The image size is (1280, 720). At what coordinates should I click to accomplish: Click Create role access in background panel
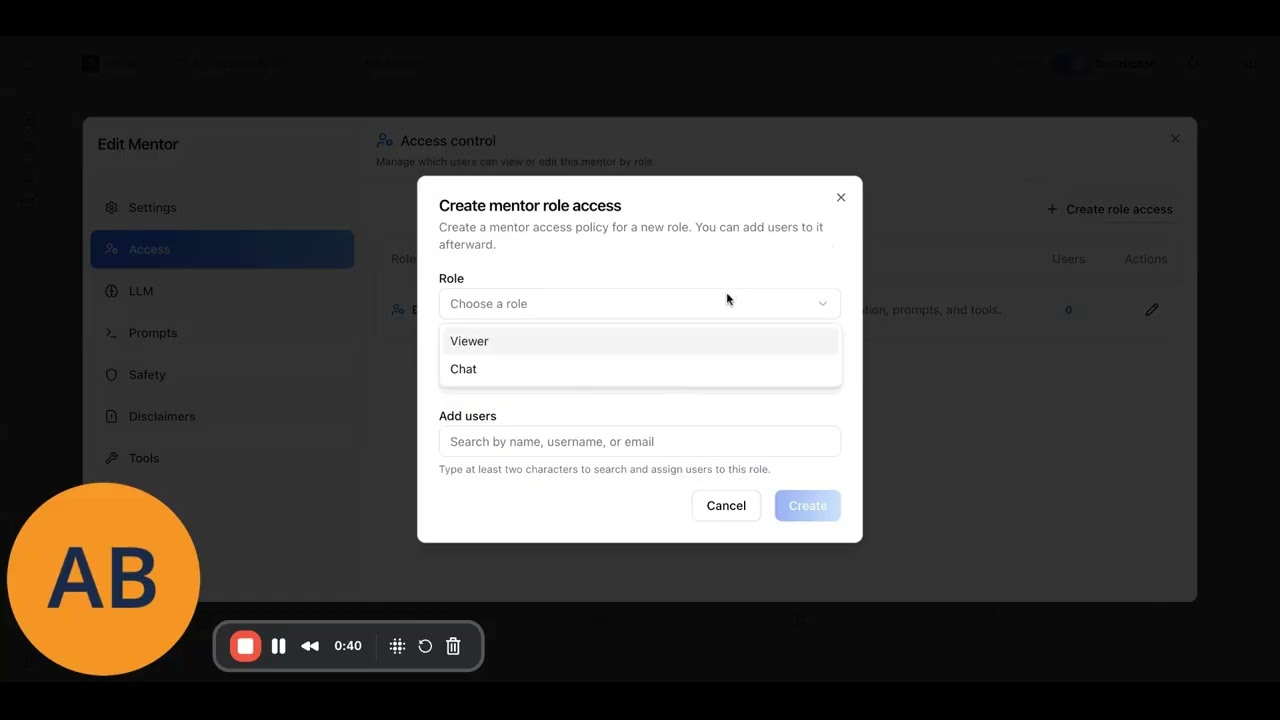tap(1109, 209)
